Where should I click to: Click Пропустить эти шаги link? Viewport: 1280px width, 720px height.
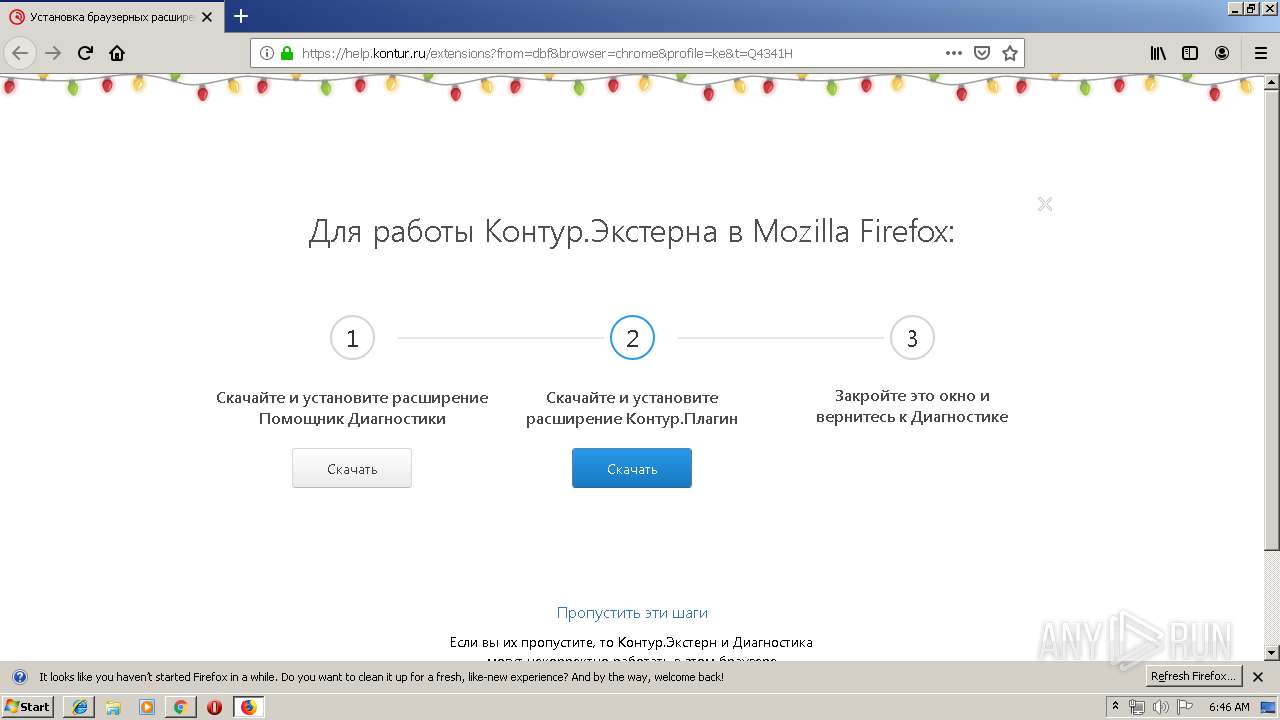[x=632, y=612]
